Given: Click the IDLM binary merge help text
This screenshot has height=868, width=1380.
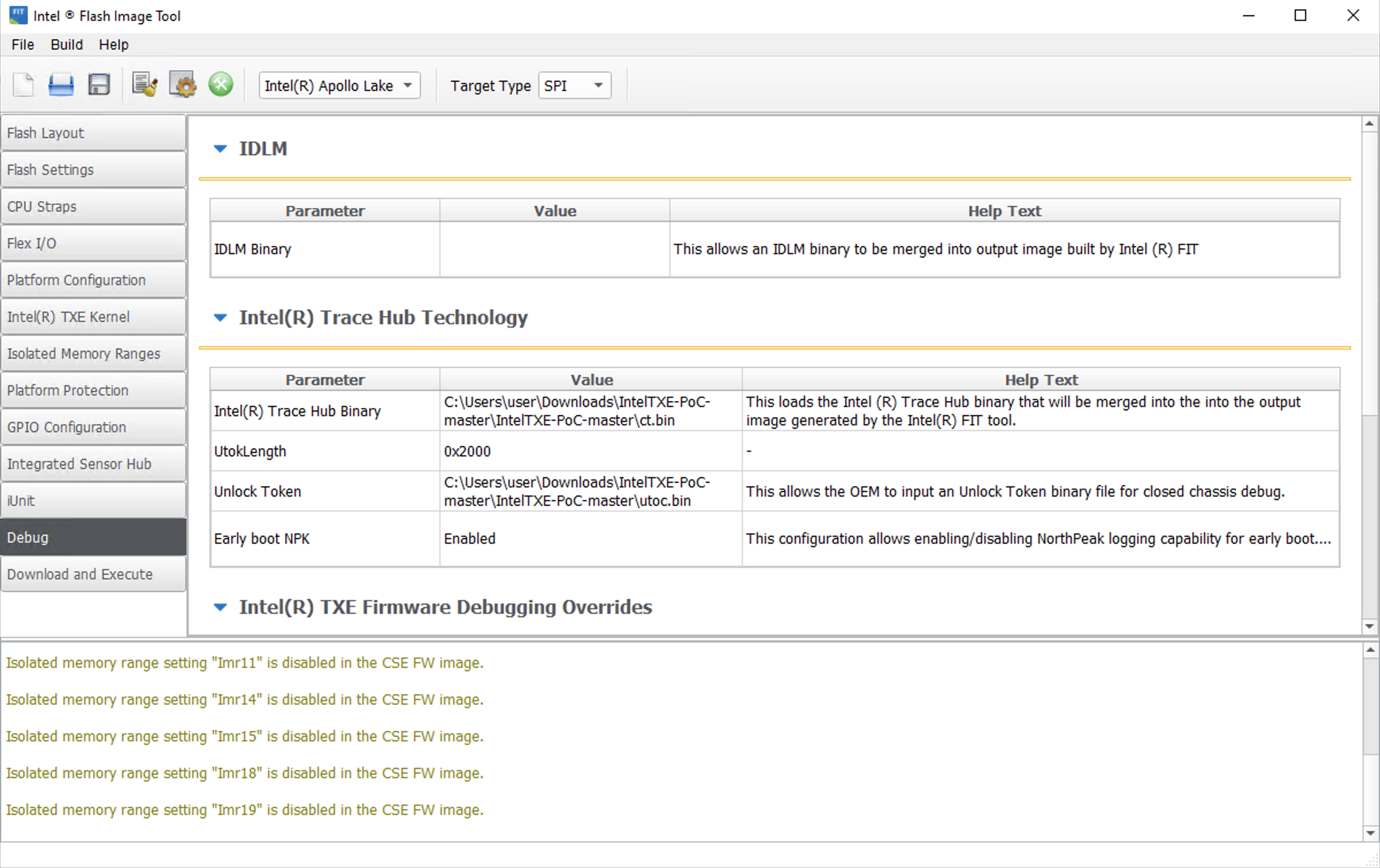Looking at the screenshot, I should coord(936,249).
